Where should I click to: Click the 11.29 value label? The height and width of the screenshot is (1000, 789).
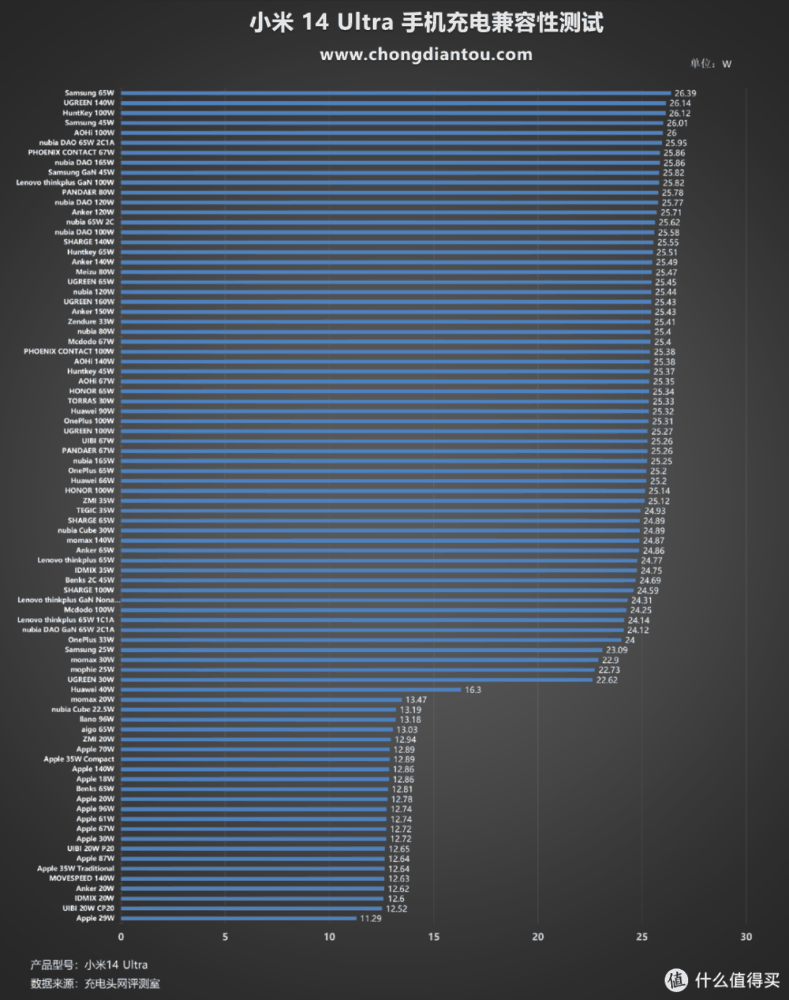pos(372,917)
